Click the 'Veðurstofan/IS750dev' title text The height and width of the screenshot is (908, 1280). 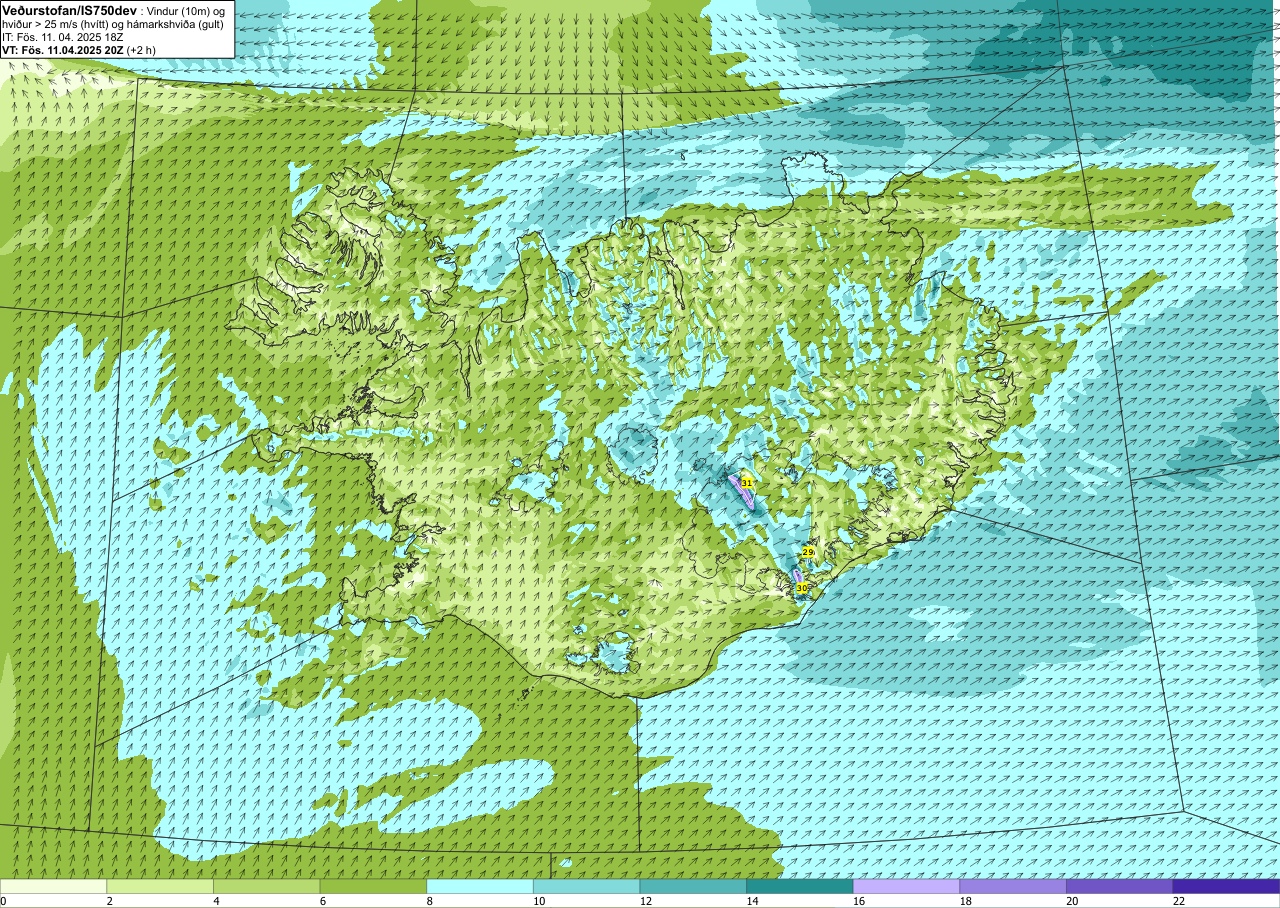tap(70, 9)
